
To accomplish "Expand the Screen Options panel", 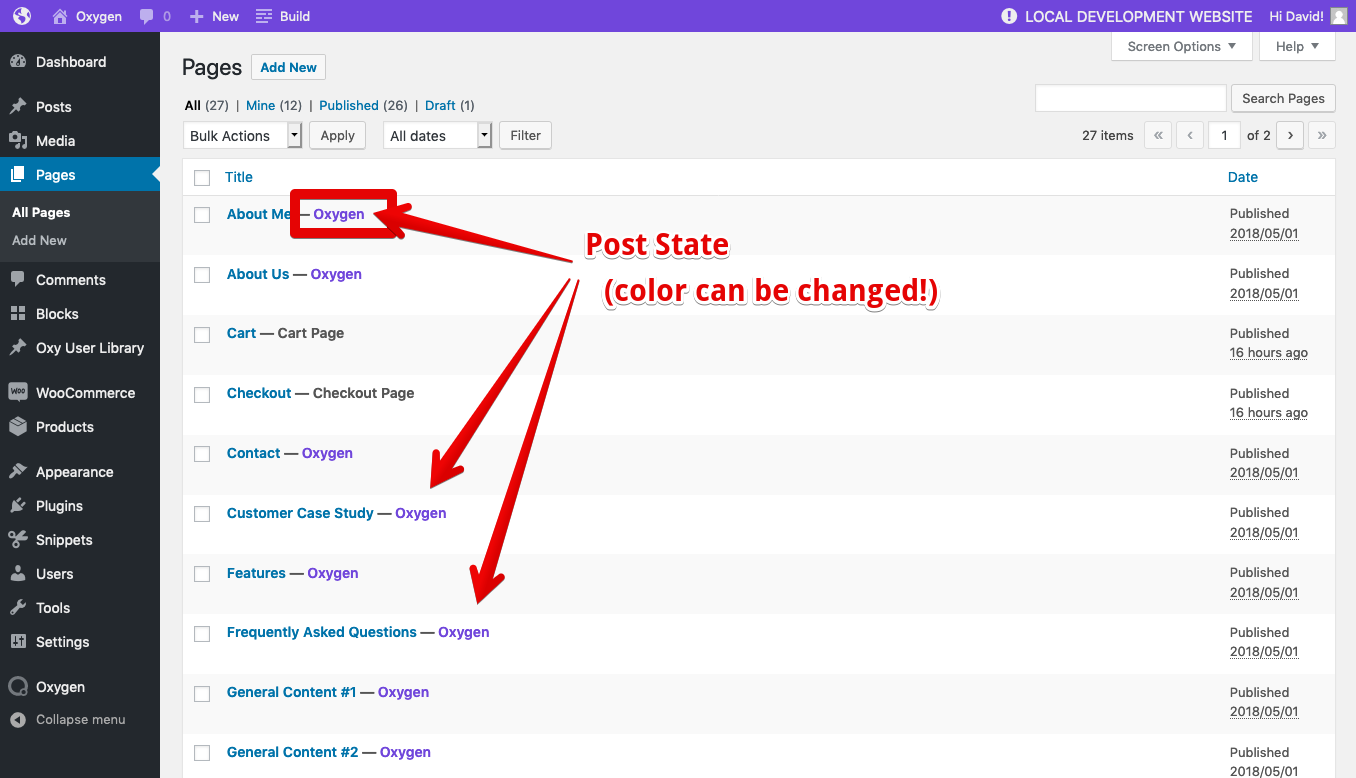I will (1181, 46).
